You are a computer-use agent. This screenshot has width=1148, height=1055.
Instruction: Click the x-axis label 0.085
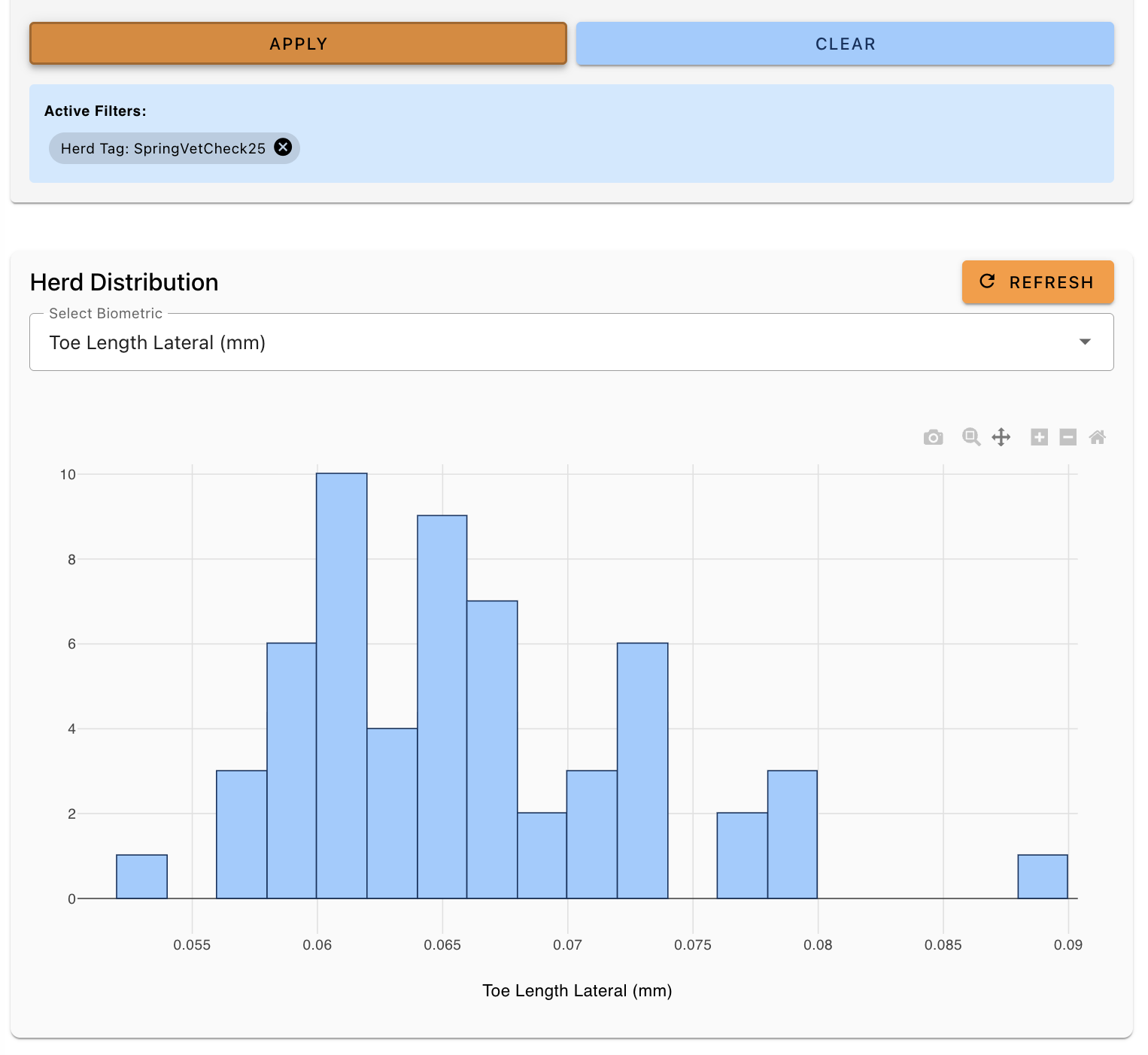pos(943,945)
